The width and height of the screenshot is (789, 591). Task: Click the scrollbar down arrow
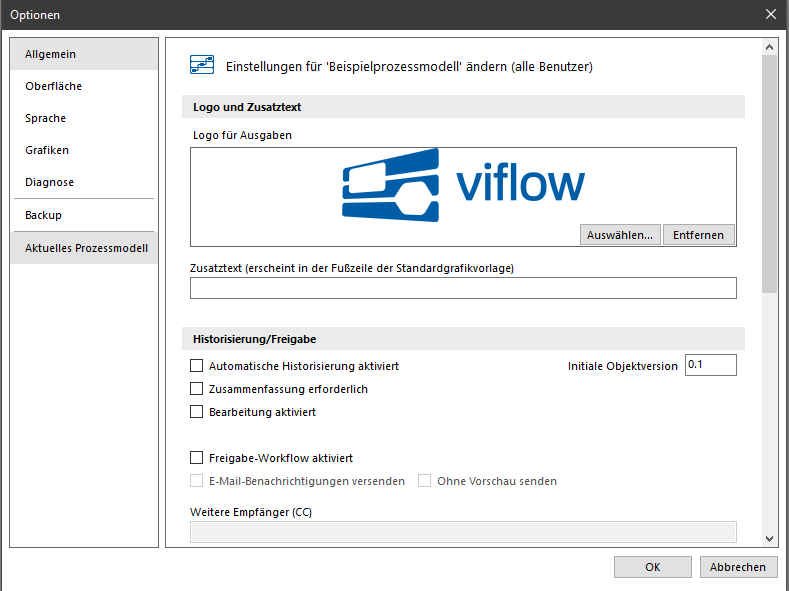769,538
